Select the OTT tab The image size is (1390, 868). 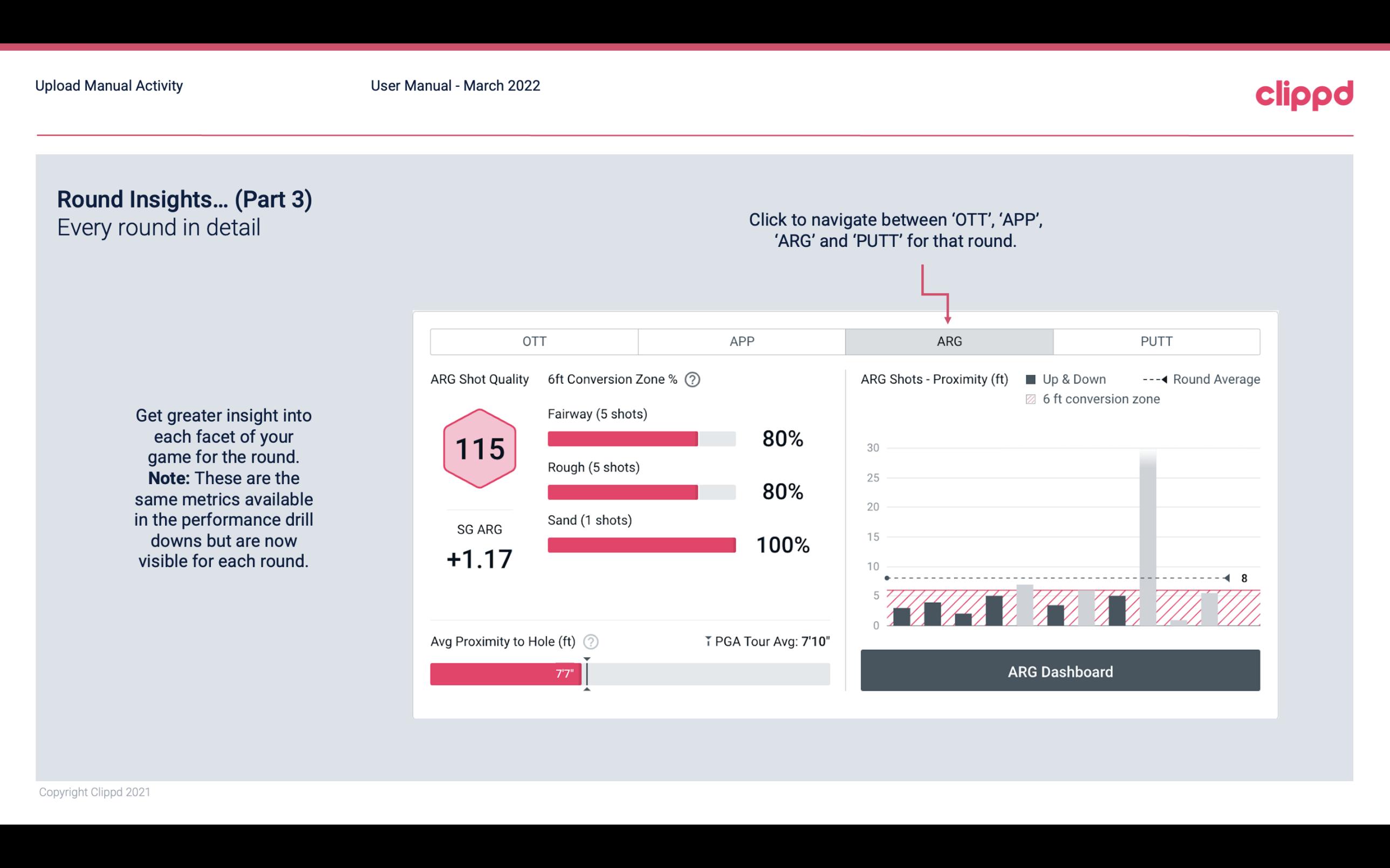click(536, 341)
